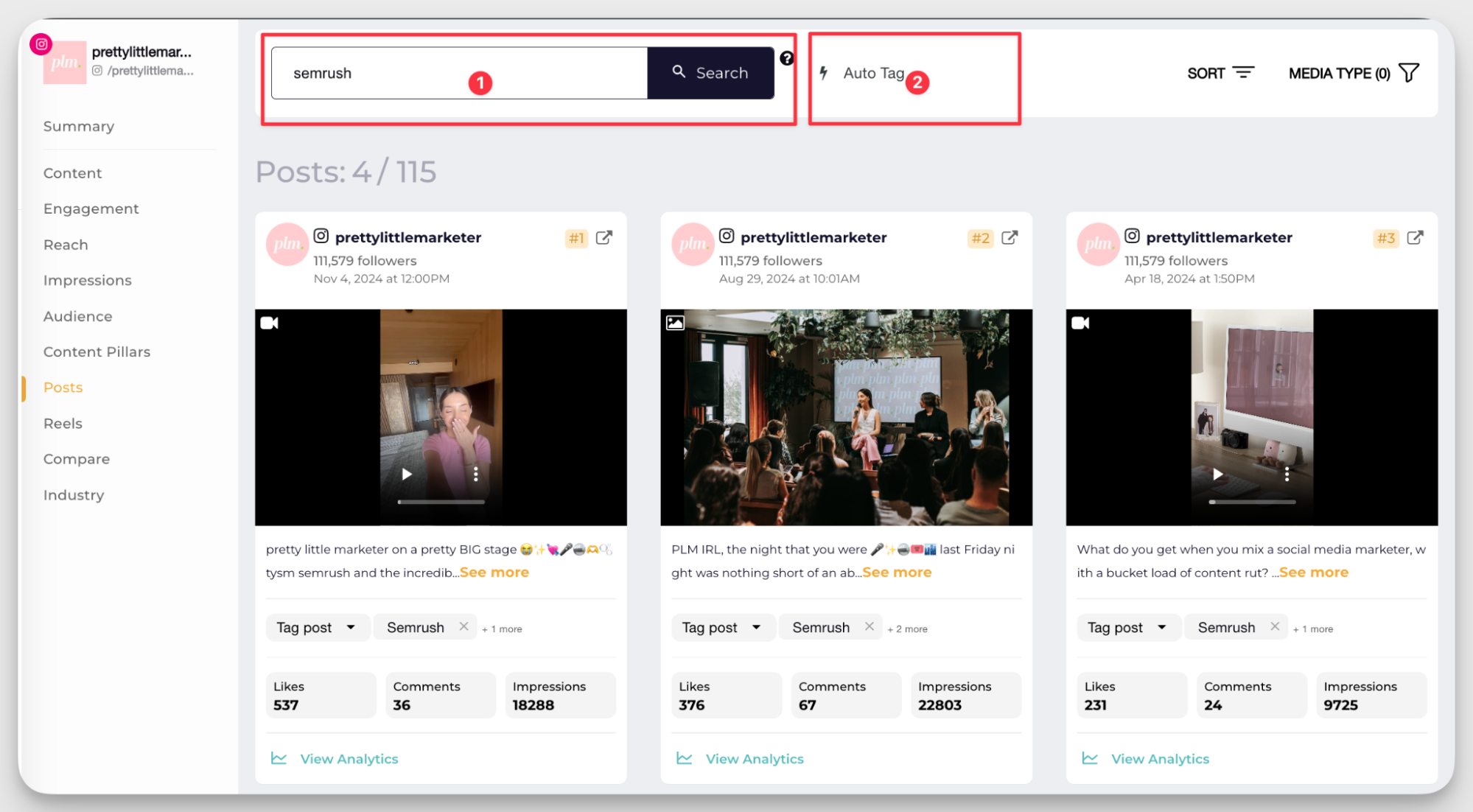The height and width of the screenshot is (812, 1473).
Task: Open the Reach menu item
Action: 66,245
